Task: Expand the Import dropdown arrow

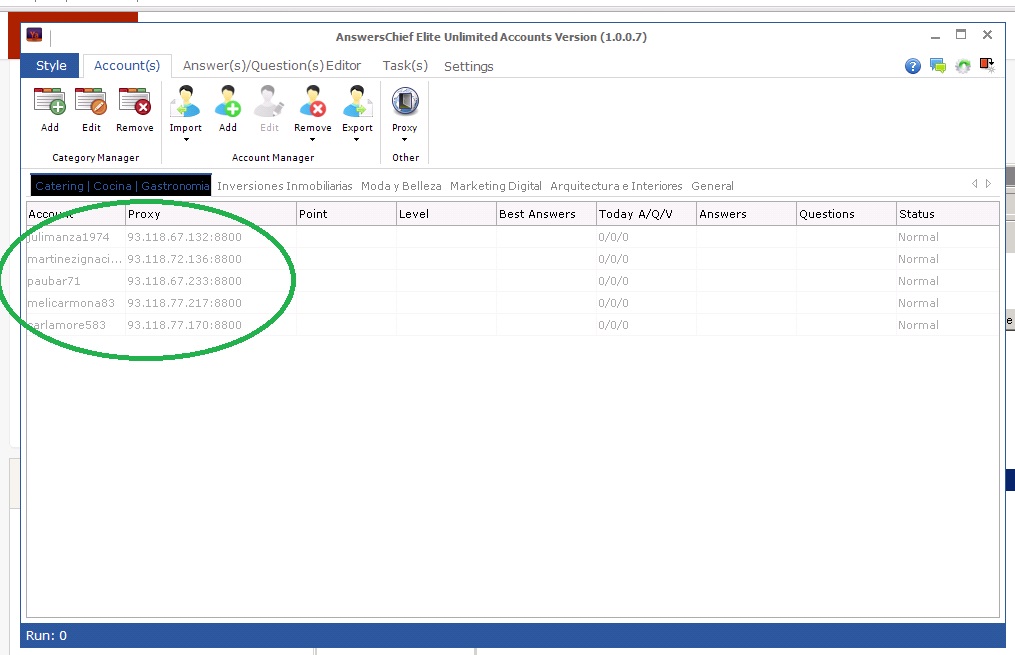Action: [186, 140]
